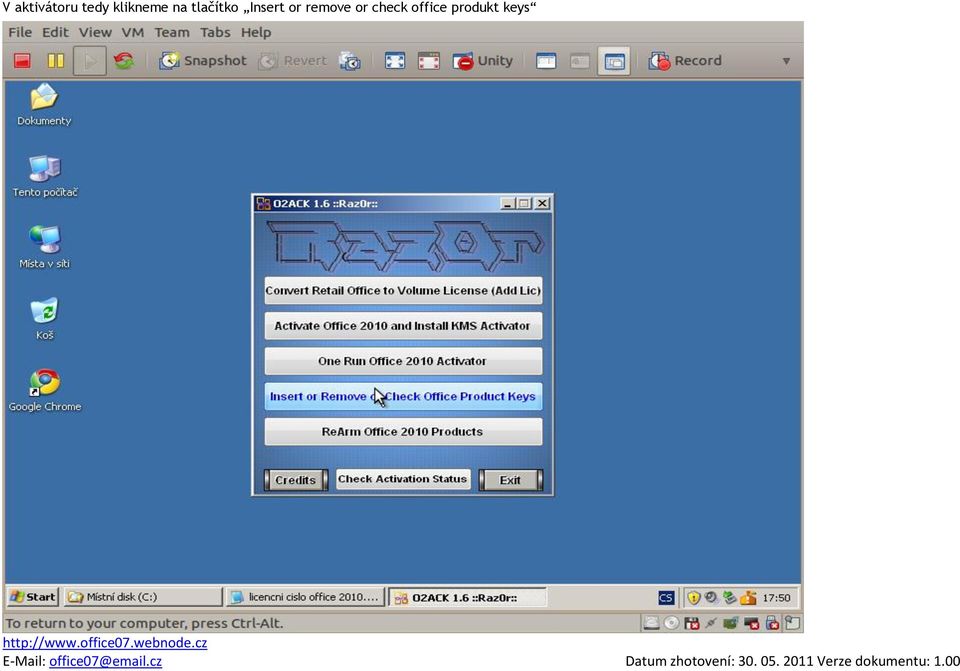Open the Team menu
Image resolution: width=960 pixels, height=671 pixels.
[171, 32]
